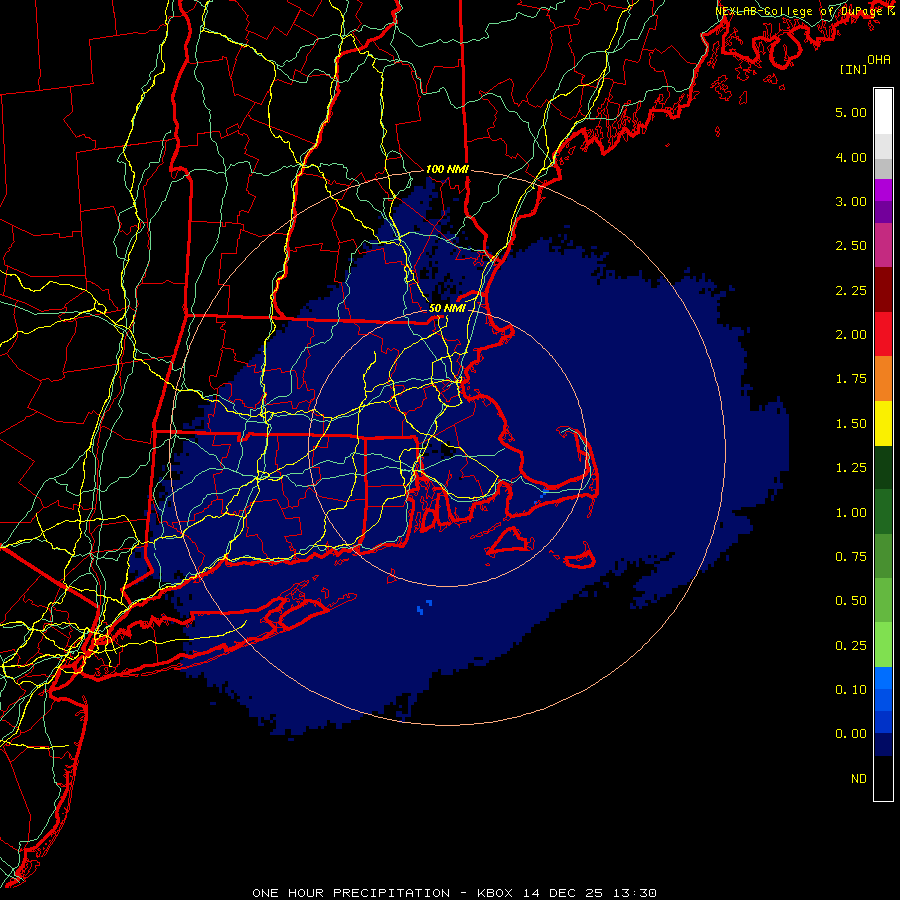
Task: Click the Martha's Vineyard island outline
Action: click(x=510, y=543)
